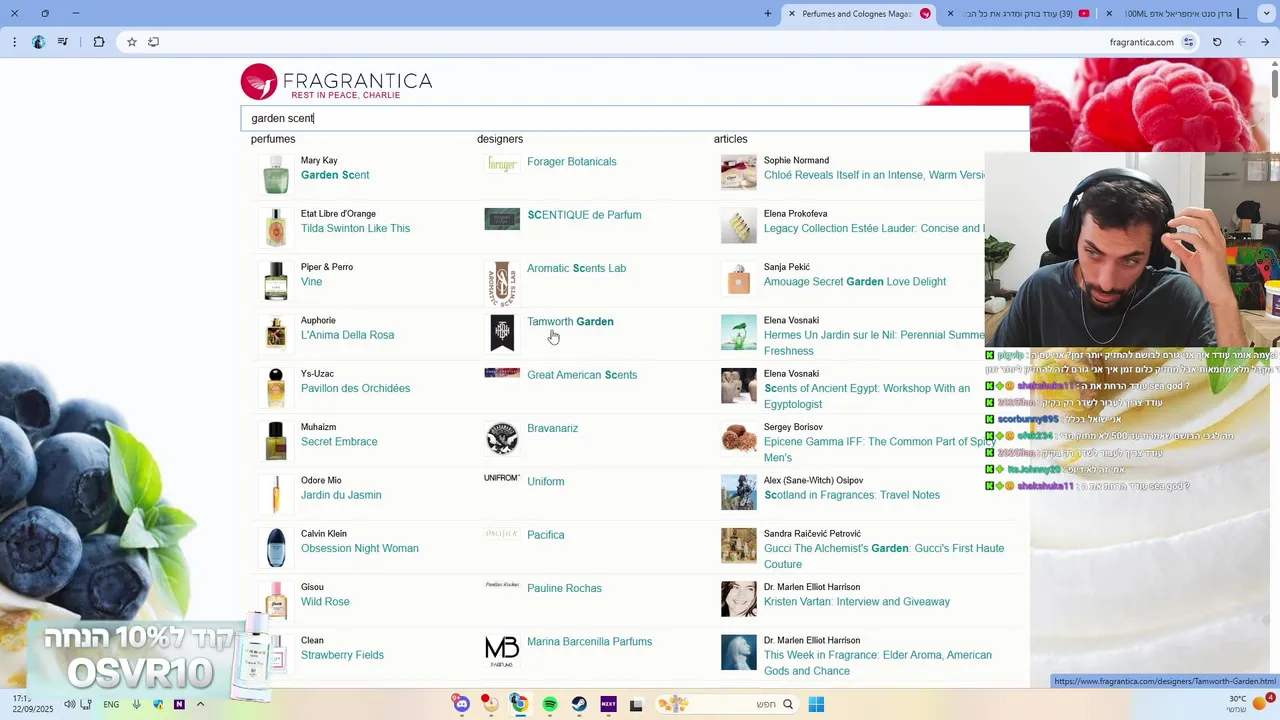Image resolution: width=1280 pixels, height=720 pixels.
Task: Open the SCENTIQUE de Parfum logo
Action: click(502, 218)
